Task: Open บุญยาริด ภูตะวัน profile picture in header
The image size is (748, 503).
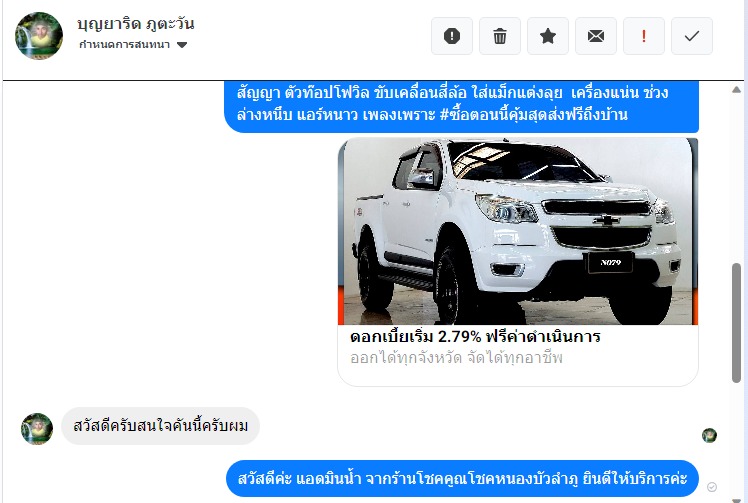Action: (39, 36)
